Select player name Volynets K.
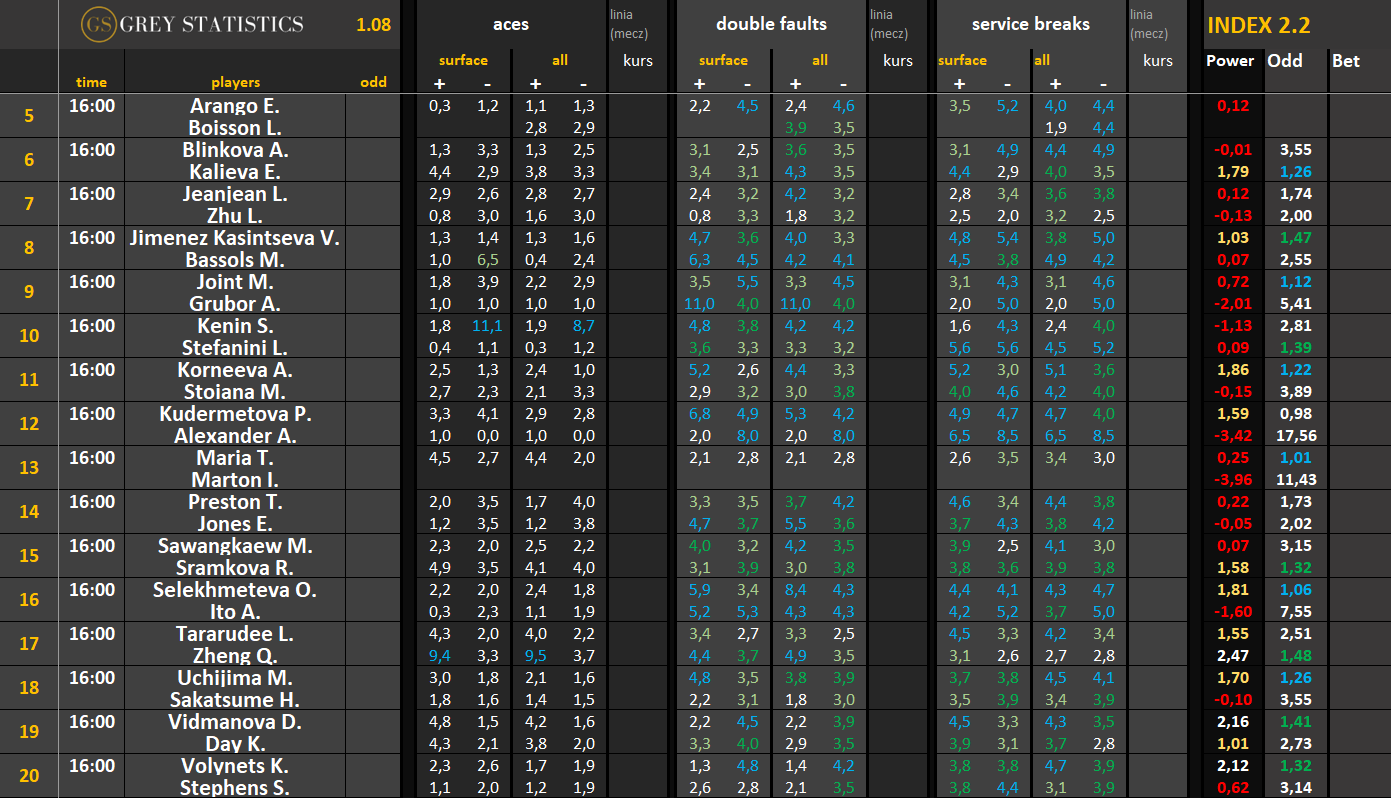Image resolution: width=1391 pixels, height=798 pixels. tap(235, 766)
